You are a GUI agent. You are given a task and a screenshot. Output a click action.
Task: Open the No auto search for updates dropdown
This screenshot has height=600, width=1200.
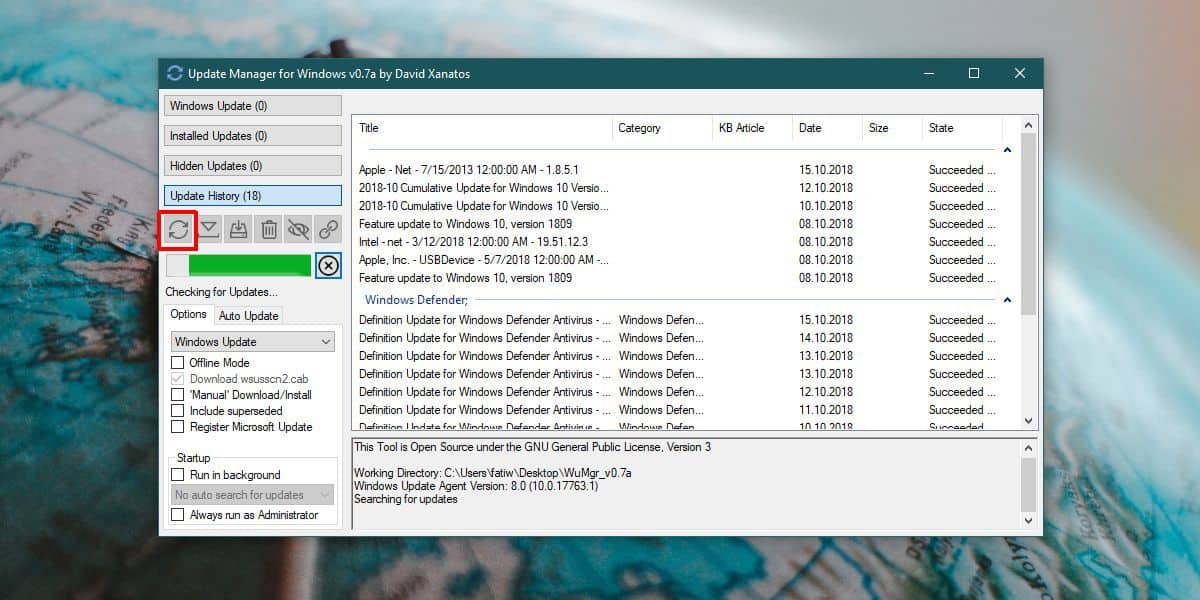coord(253,495)
